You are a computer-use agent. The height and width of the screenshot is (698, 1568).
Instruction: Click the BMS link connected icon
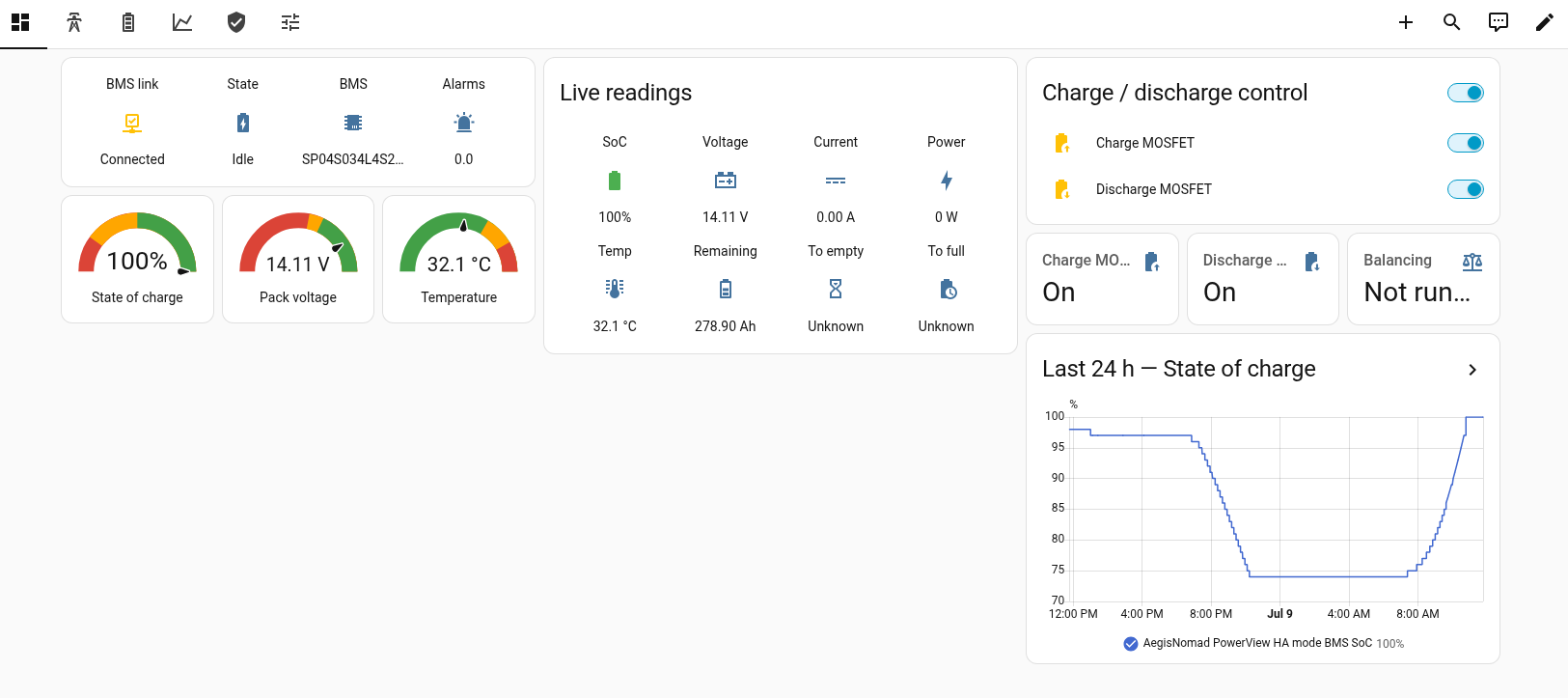132,123
